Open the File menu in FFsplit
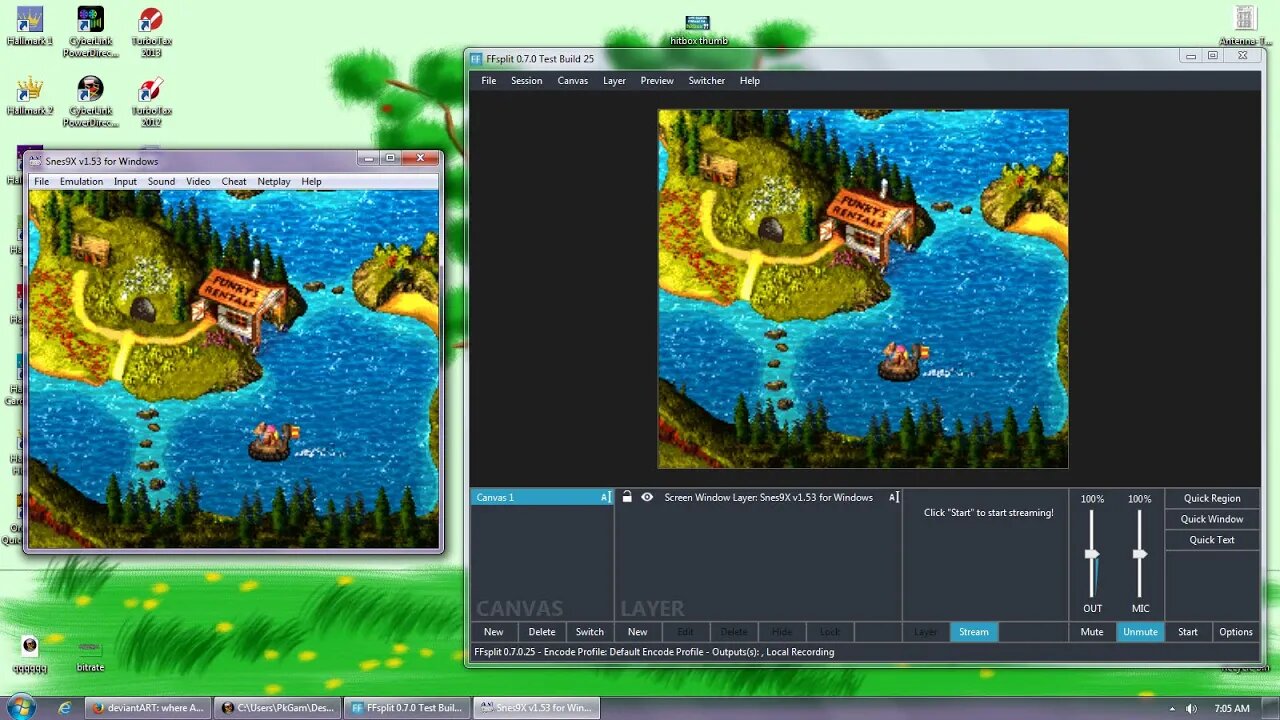The image size is (1280, 720). point(489,81)
